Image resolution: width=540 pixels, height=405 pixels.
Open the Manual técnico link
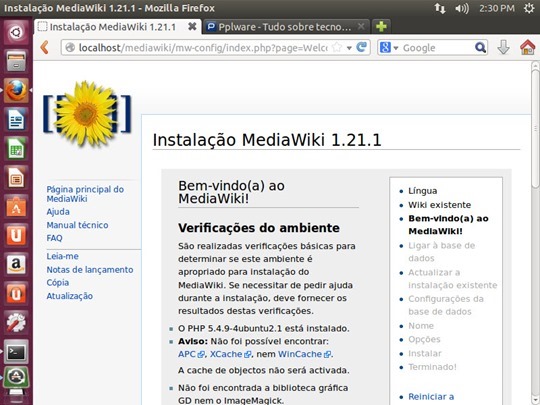pyautogui.click(x=77, y=225)
